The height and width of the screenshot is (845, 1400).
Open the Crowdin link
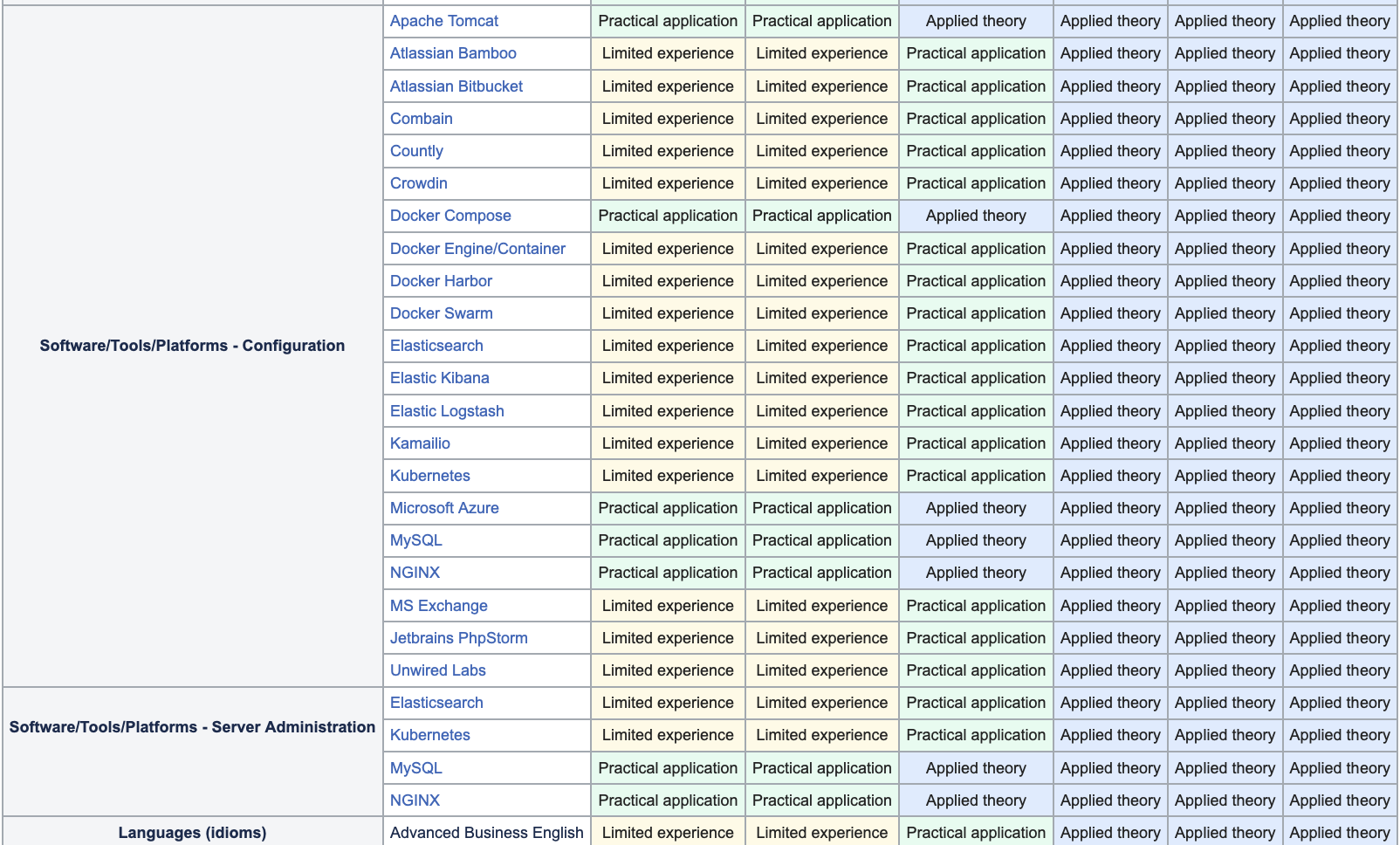point(418,183)
